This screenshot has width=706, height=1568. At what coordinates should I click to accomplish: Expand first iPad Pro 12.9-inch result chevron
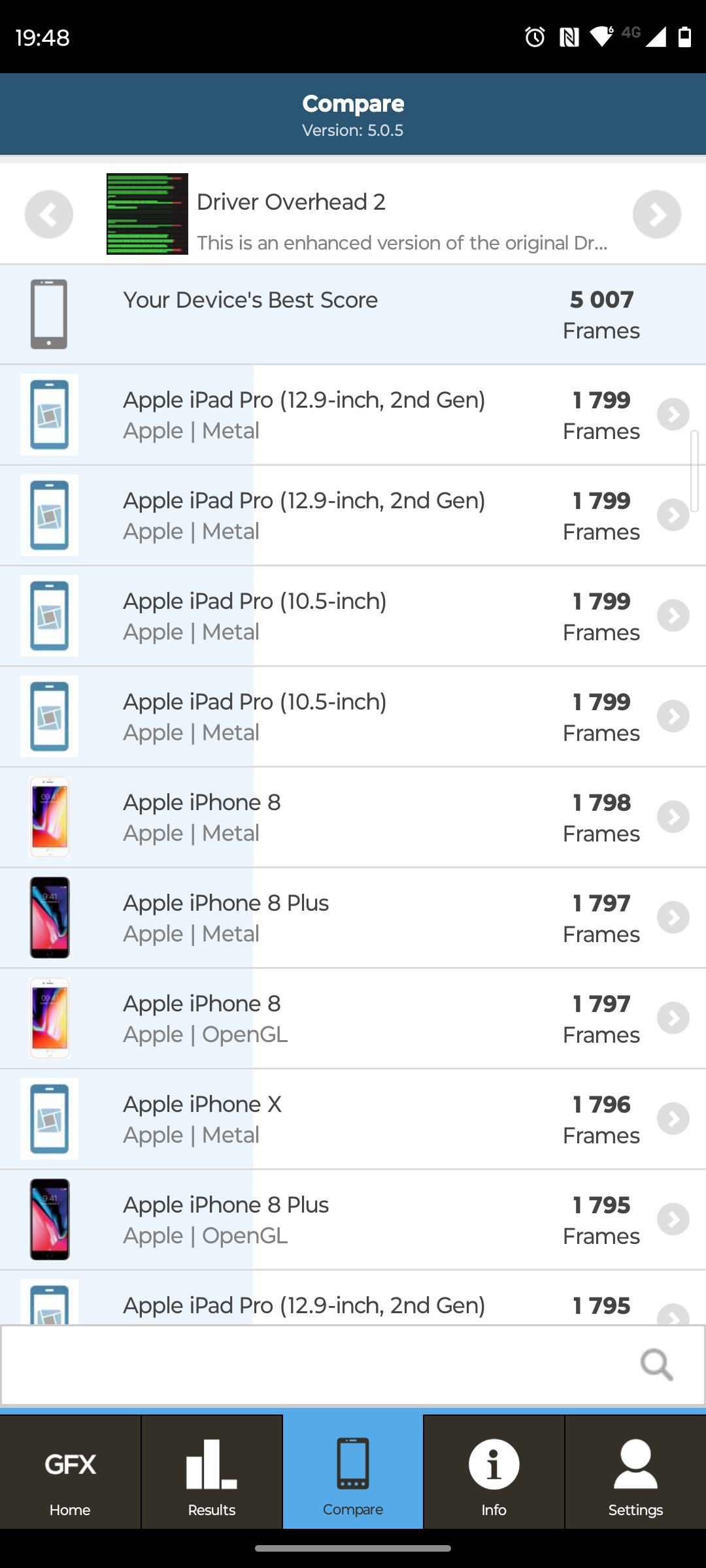[x=673, y=415]
